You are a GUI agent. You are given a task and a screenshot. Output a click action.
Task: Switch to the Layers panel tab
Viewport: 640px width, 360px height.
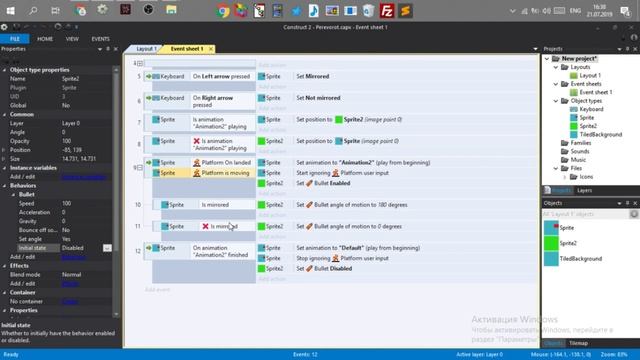(x=584, y=191)
